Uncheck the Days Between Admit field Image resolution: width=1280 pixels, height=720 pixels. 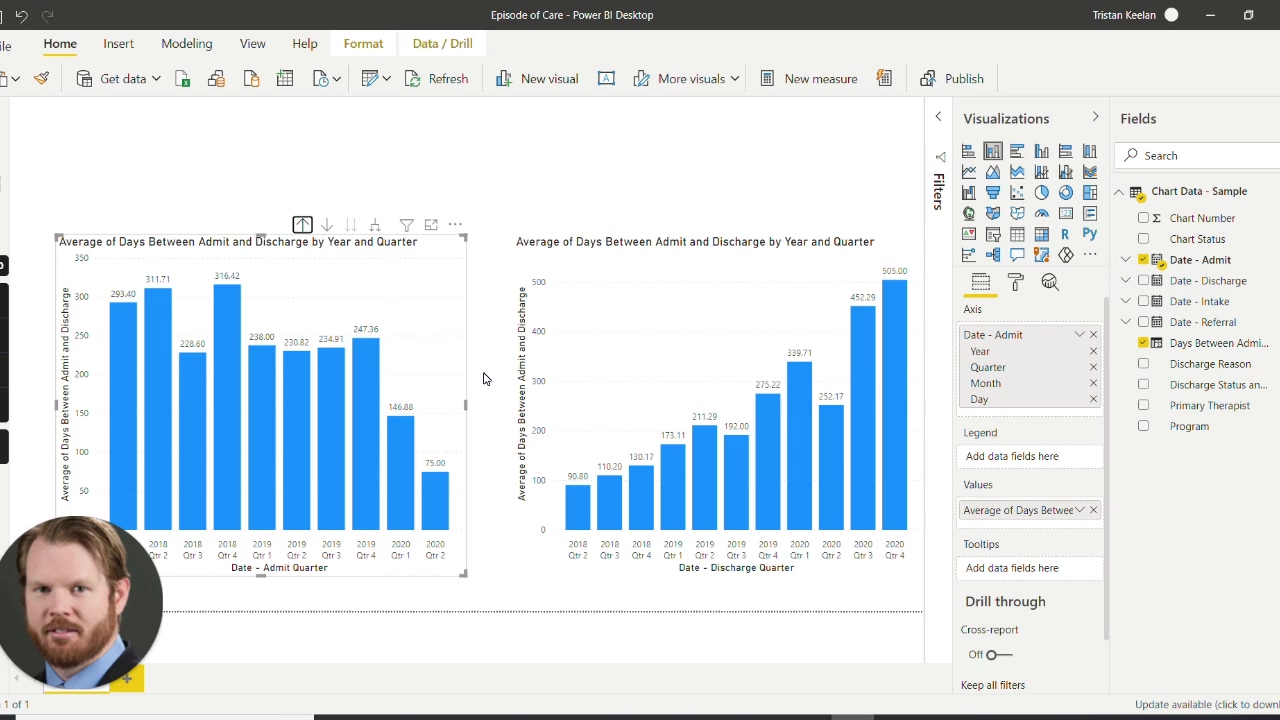tap(1143, 343)
